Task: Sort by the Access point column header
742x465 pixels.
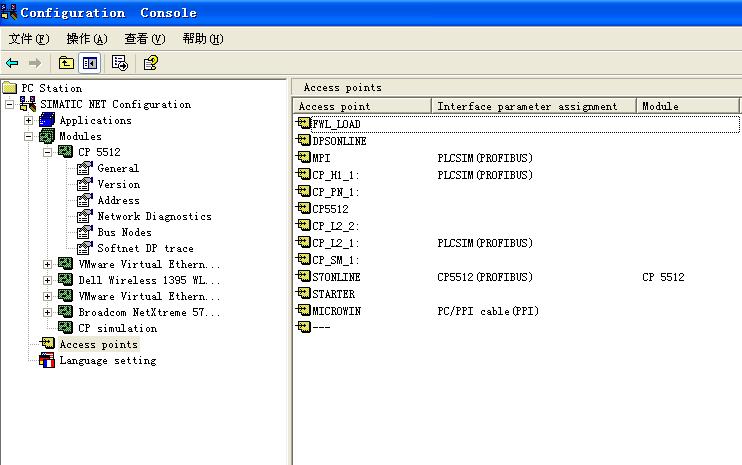Action: point(362,106)
